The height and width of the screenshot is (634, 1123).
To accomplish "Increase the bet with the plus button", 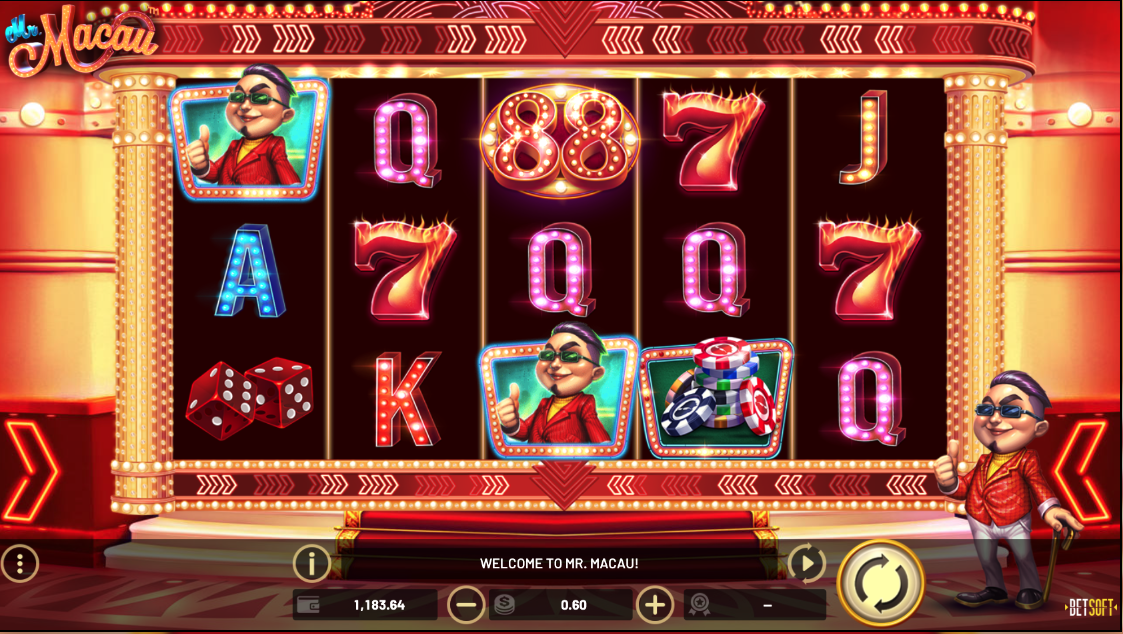I will 655,605.
